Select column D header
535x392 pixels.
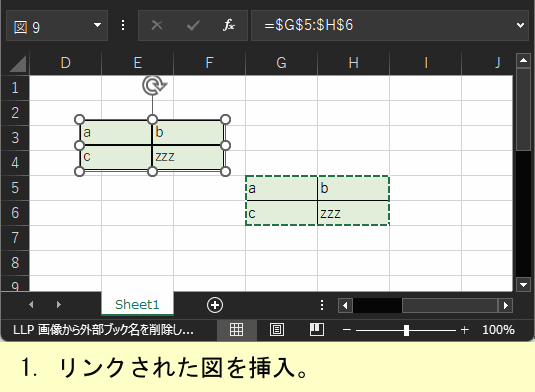66,63
